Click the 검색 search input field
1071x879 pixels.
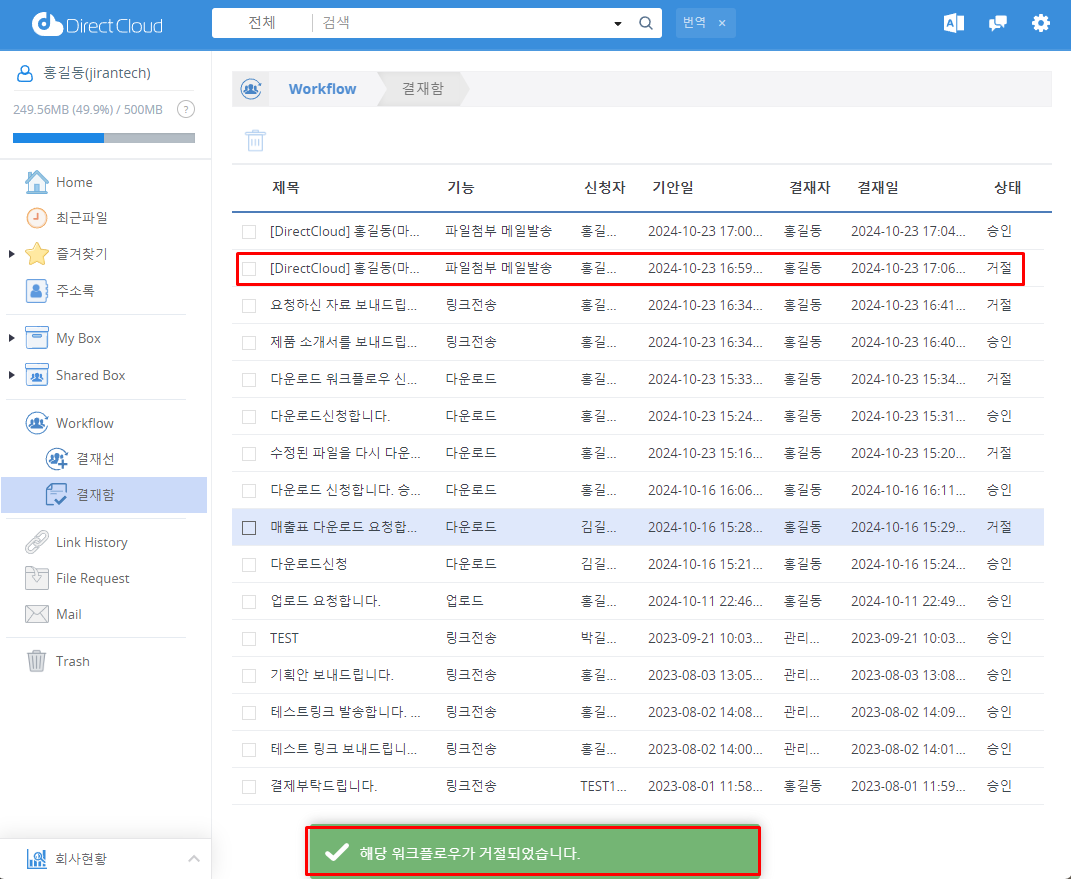click(x=460, y=23)
